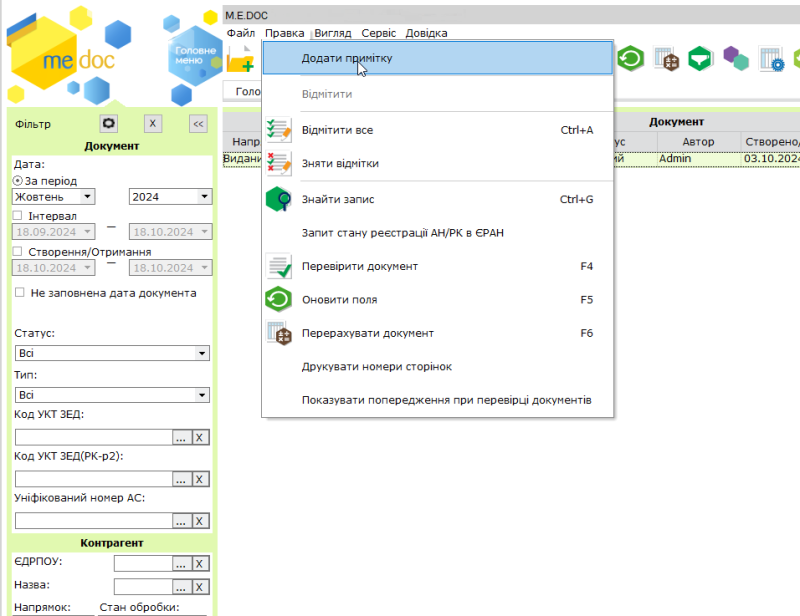Clear the contractor Назва field
800x616 pixels.
[x=200, y=587]
